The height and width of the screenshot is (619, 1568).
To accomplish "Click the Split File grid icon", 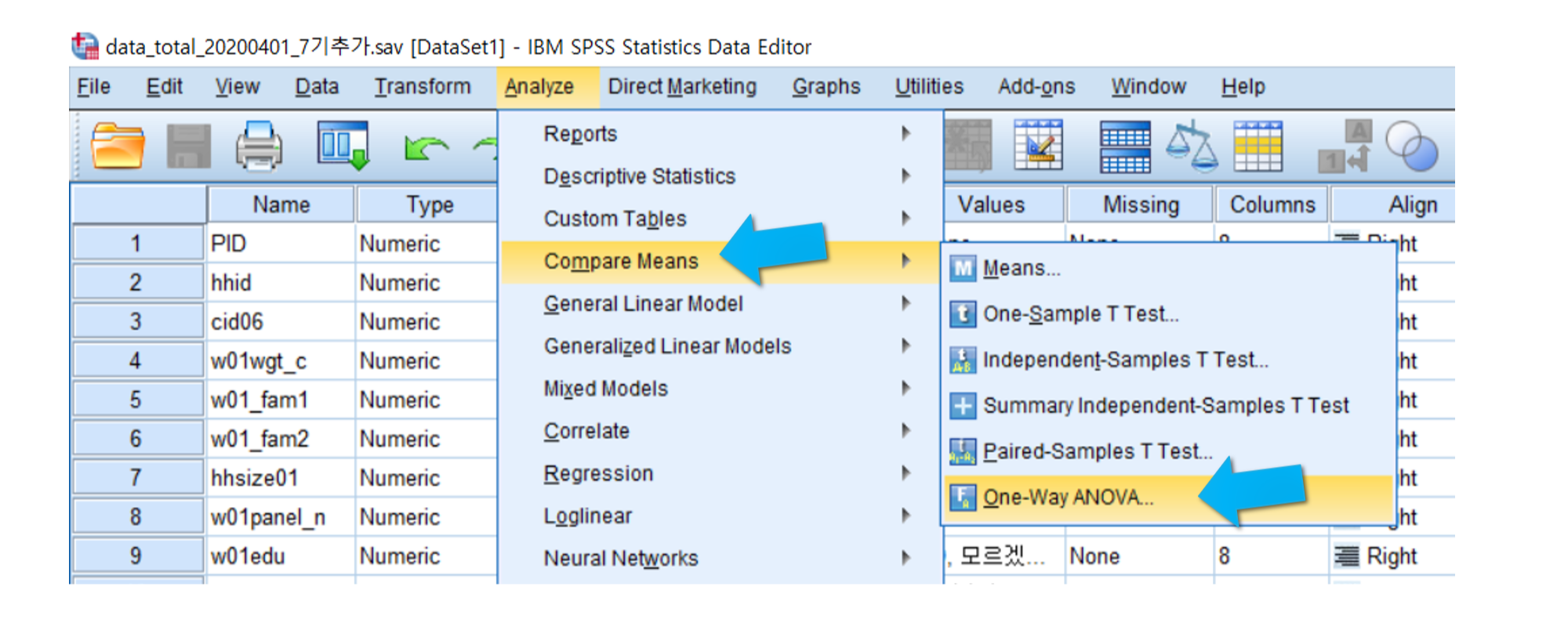I will (1125, 147).
